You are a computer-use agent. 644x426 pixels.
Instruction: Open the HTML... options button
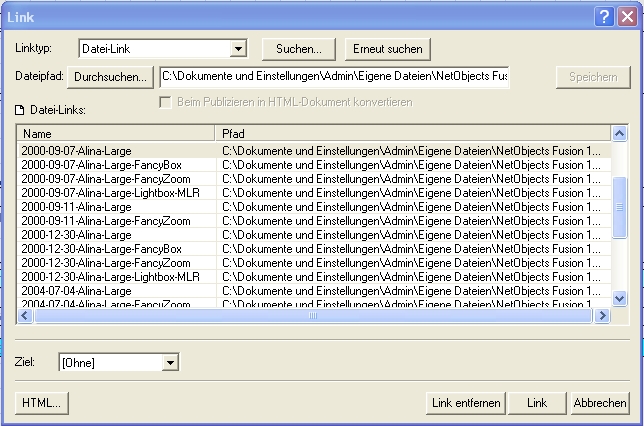coord(41,402)
